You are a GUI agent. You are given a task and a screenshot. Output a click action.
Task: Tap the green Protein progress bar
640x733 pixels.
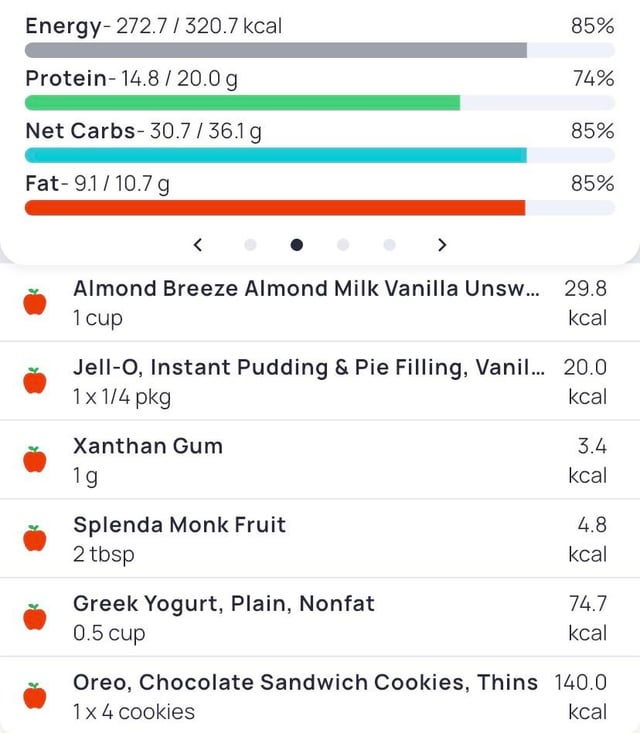point(242,103)
